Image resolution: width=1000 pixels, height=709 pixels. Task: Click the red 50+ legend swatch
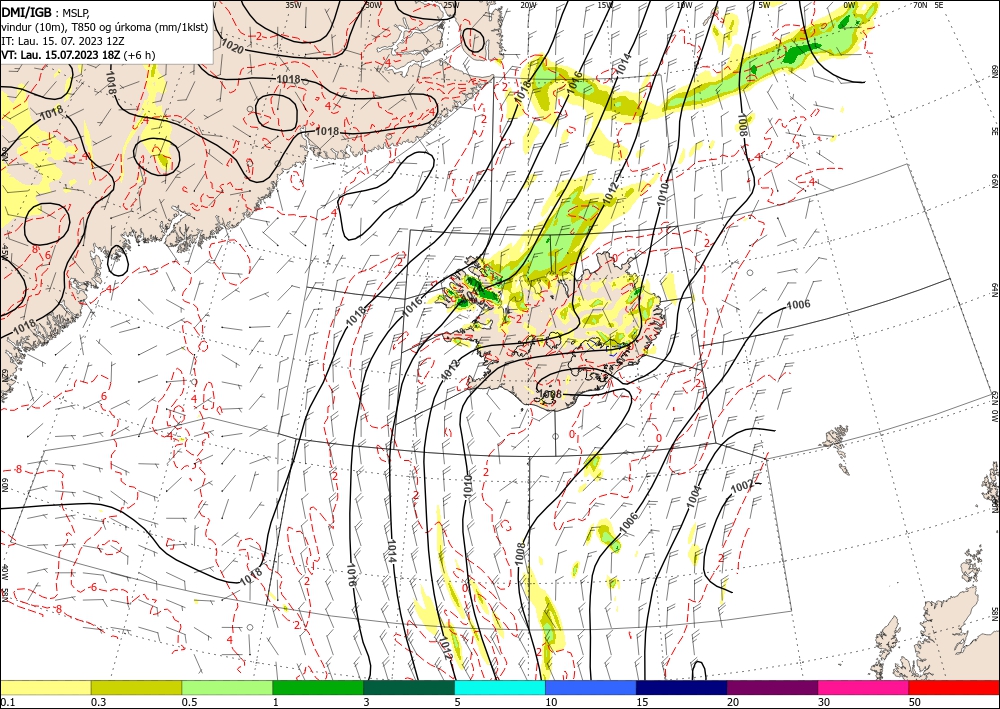point(954,688)
